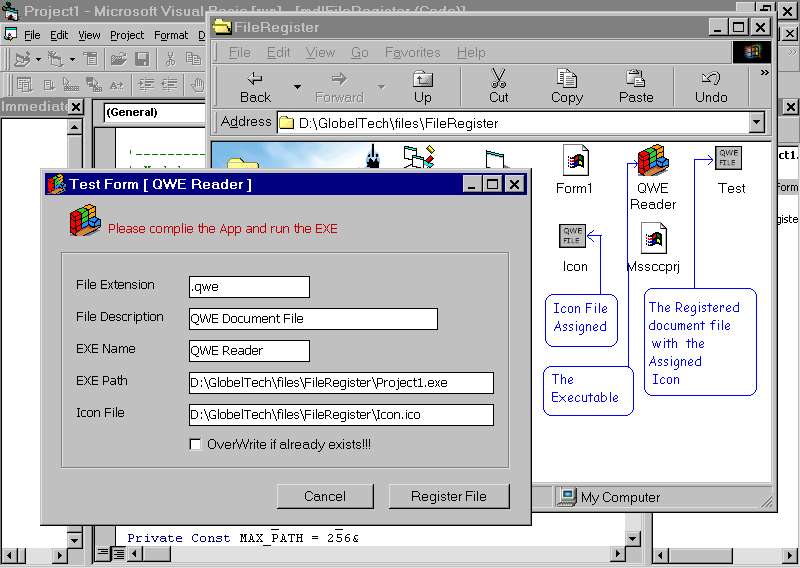Click the Cancel button
The height and width of the screenshot is (568, 800).
click(x=324, y=496)
